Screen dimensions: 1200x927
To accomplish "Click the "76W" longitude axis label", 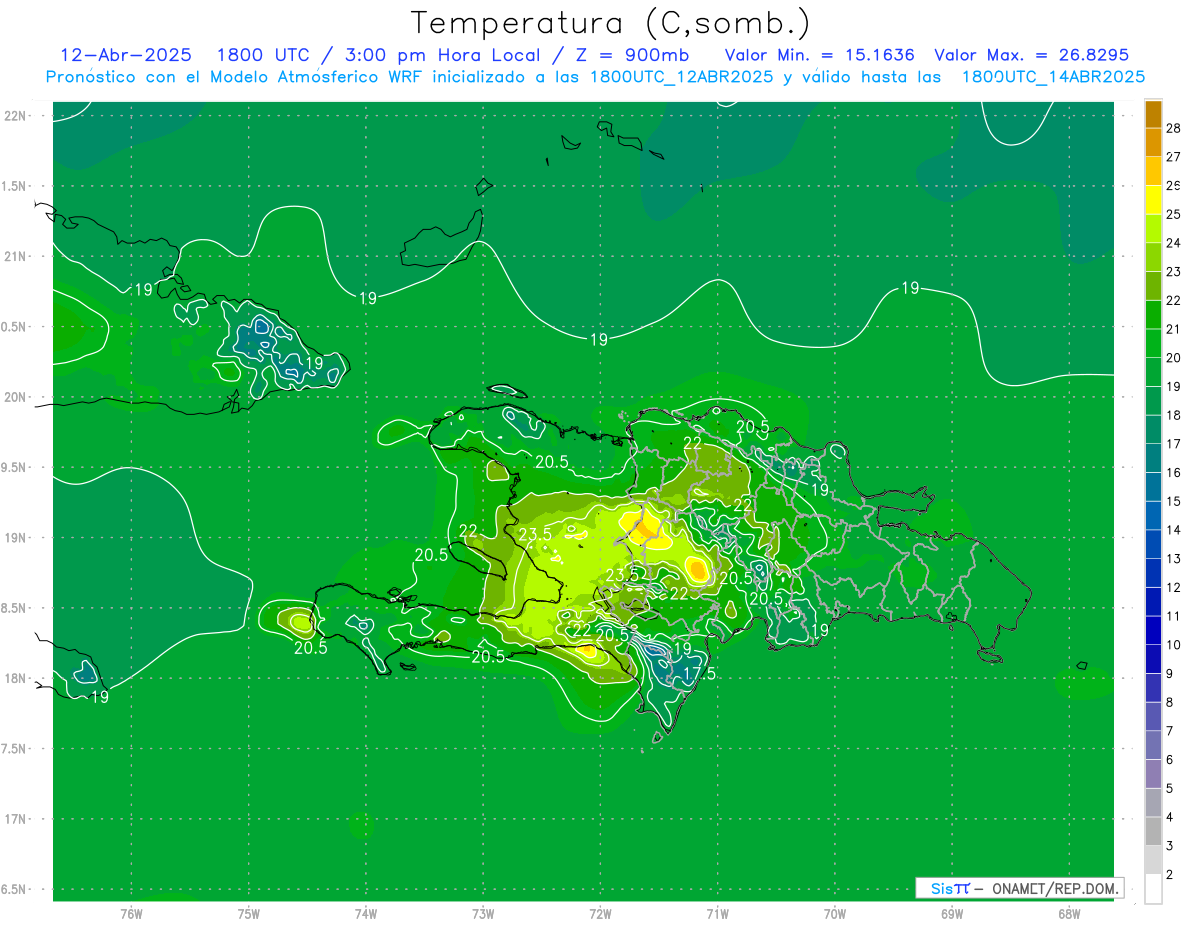I will (x=131, y=914).
